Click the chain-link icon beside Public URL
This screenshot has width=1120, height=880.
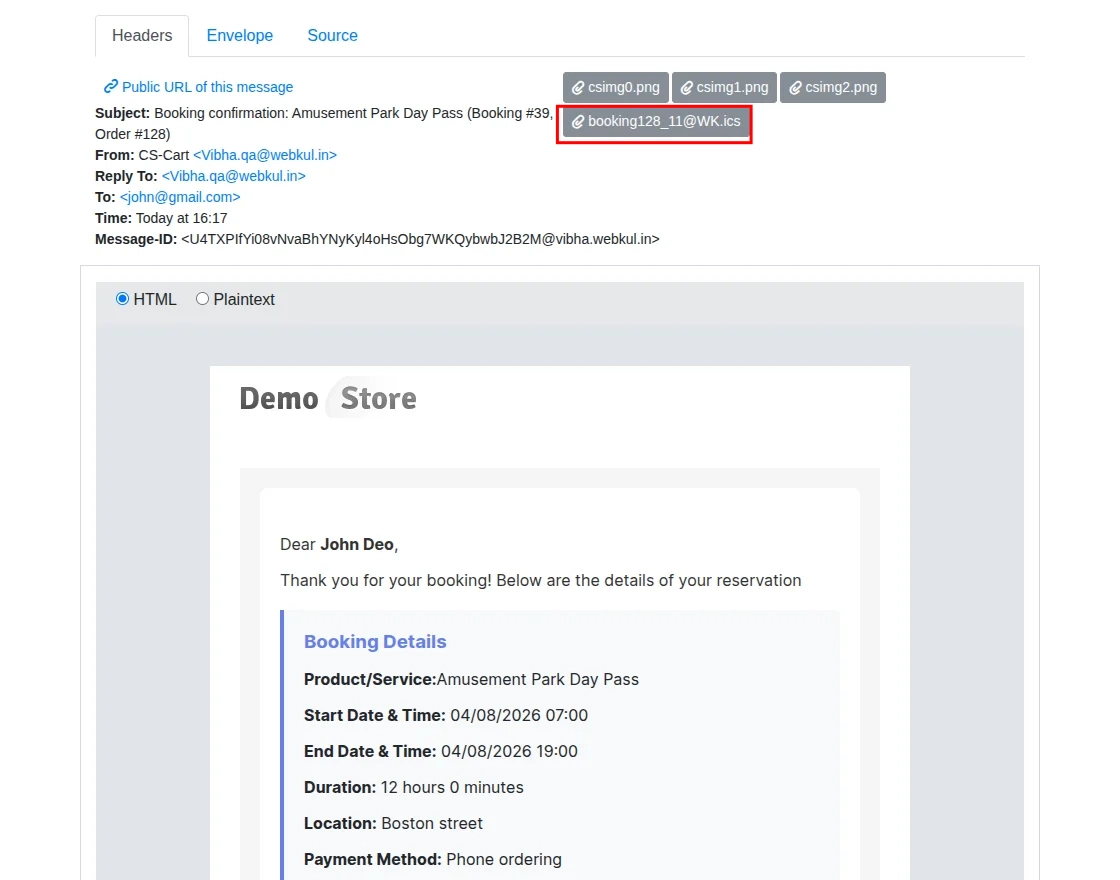point(111,87)
